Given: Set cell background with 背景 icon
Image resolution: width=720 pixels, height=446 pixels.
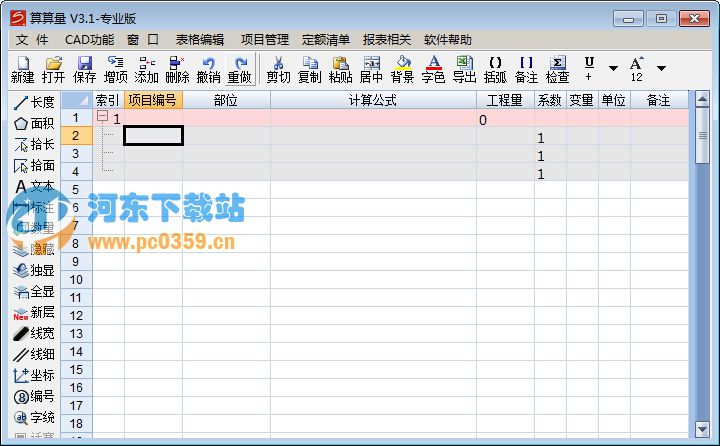Looking at the screenshot, I should [x=403, y=69].
